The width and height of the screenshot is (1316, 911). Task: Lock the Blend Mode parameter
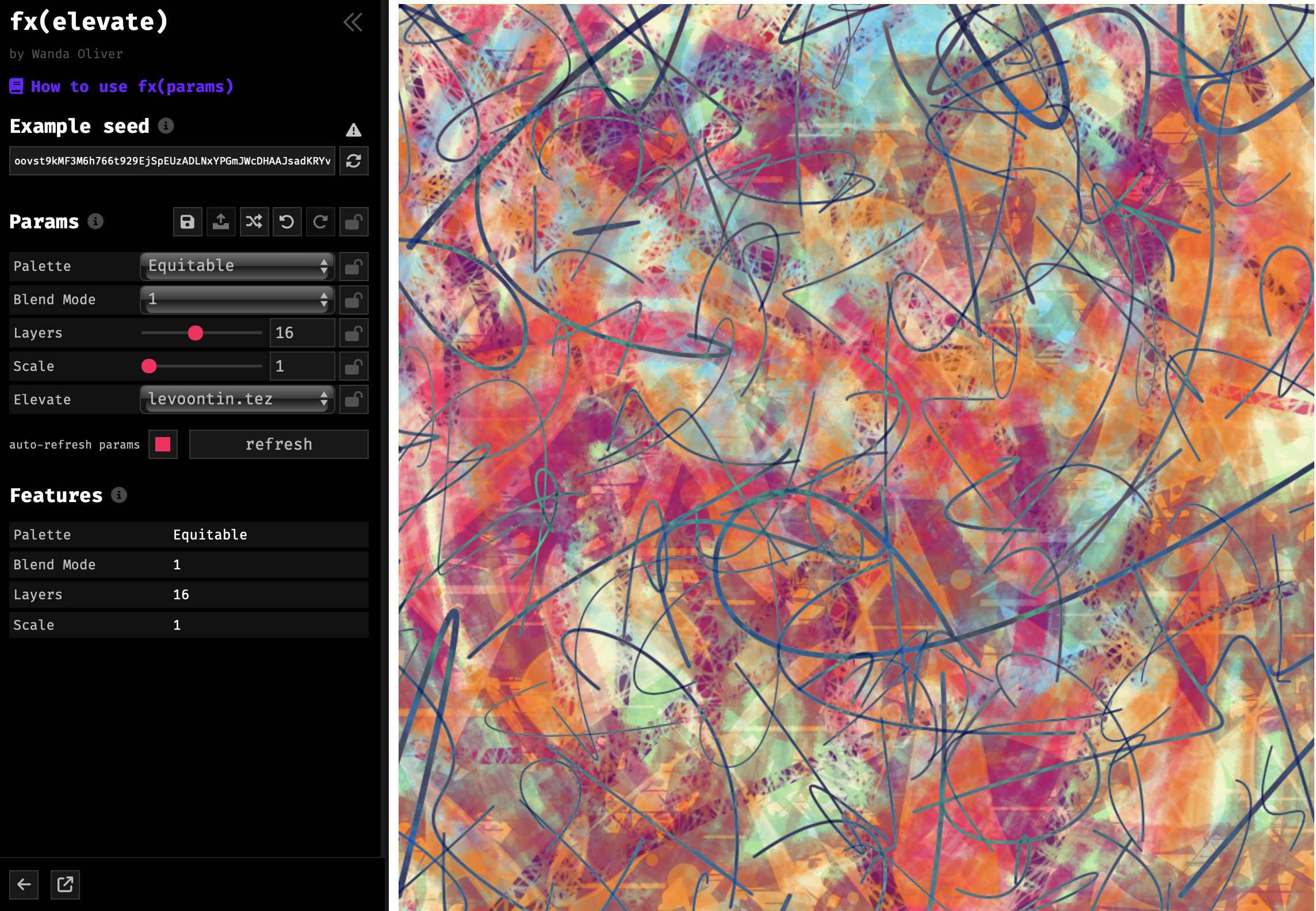354,300
